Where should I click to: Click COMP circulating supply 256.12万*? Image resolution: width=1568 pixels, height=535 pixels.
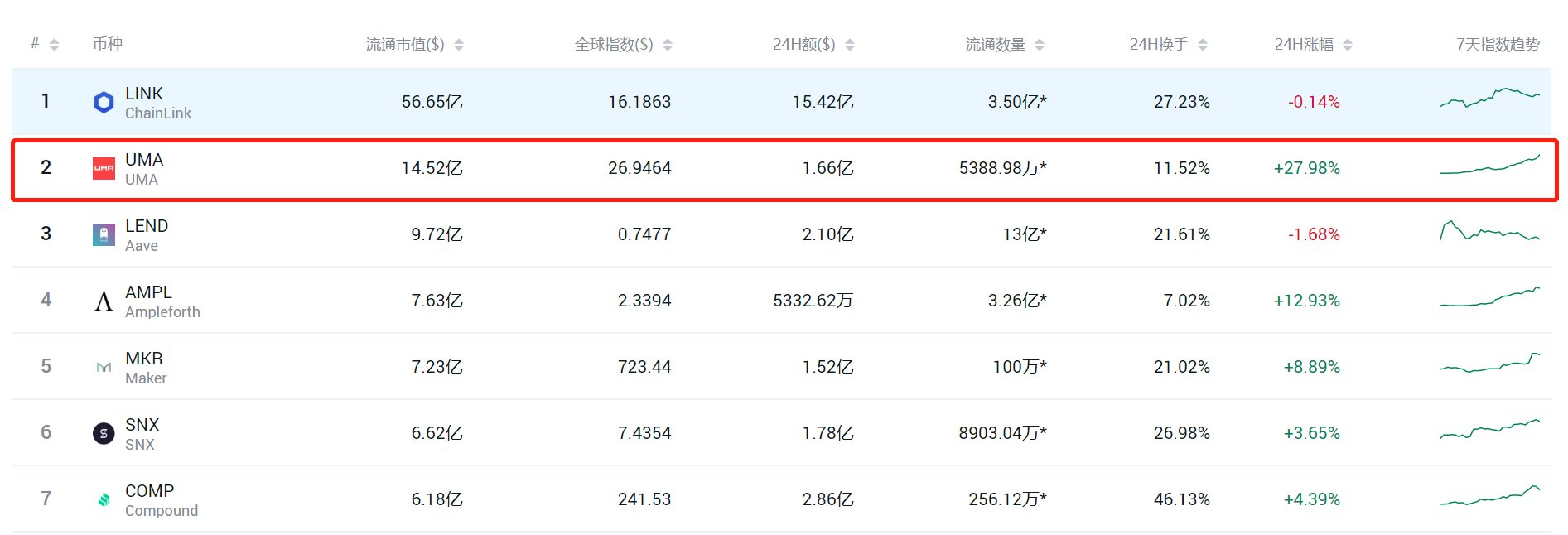(x=1008, y=499)
